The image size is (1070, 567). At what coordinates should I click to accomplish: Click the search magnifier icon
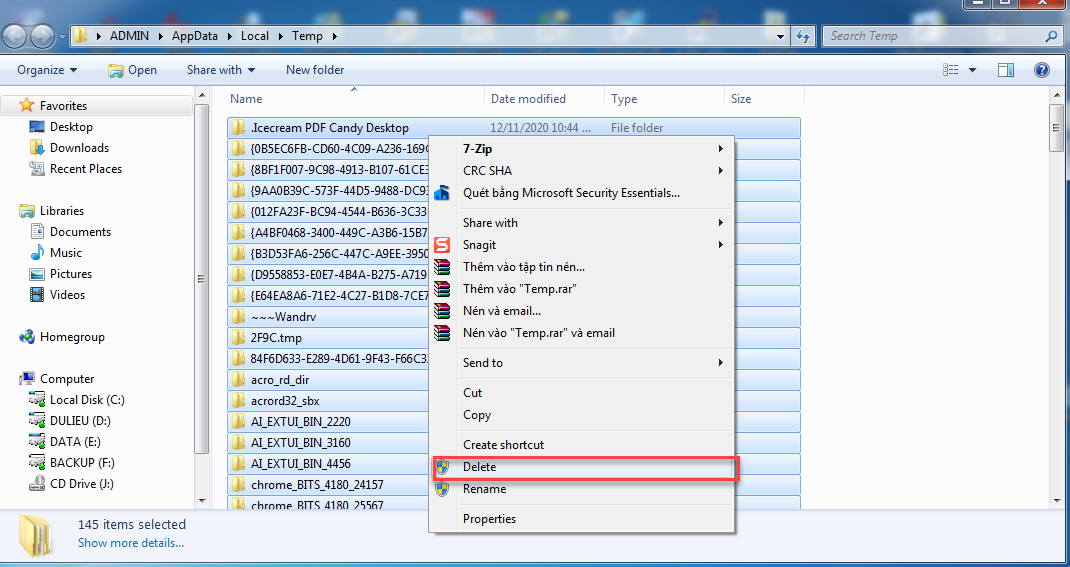1051,36
